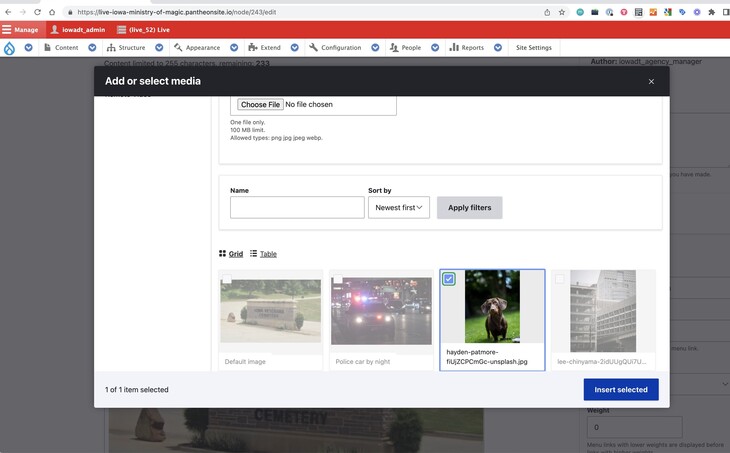
Task: Switch to Table view
Action: tap(263, 254)
